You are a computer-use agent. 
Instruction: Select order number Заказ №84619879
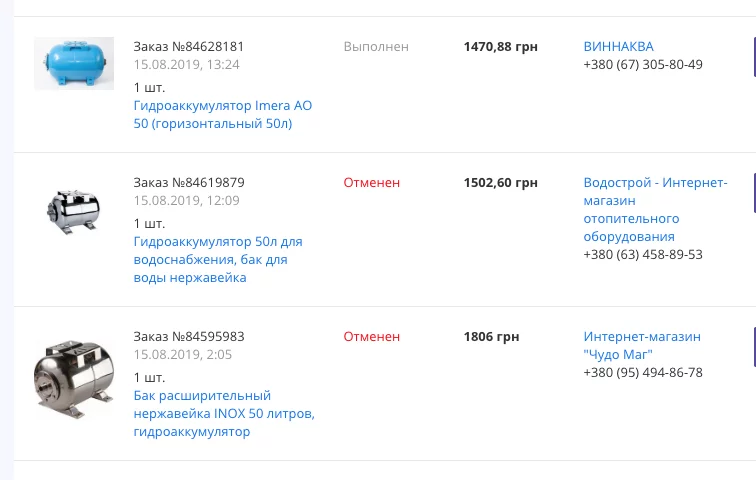pos(189,182)
